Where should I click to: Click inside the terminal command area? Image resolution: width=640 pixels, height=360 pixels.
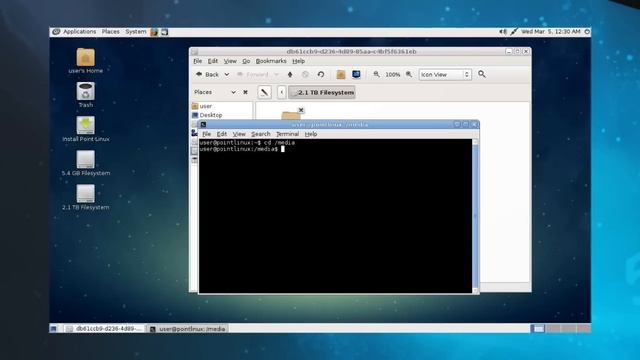(x=335, y=216)
